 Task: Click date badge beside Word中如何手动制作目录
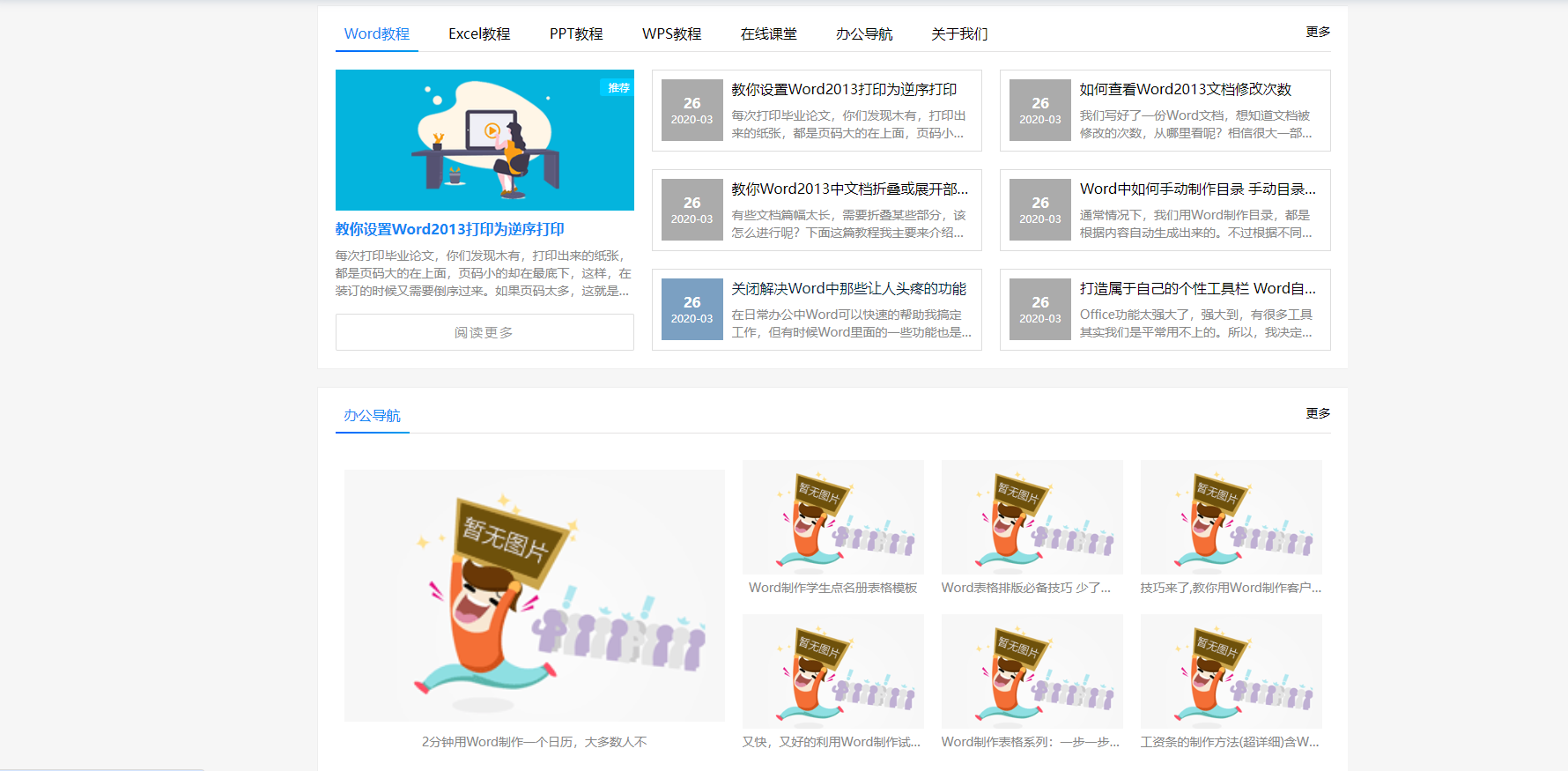click(1040, 210)
